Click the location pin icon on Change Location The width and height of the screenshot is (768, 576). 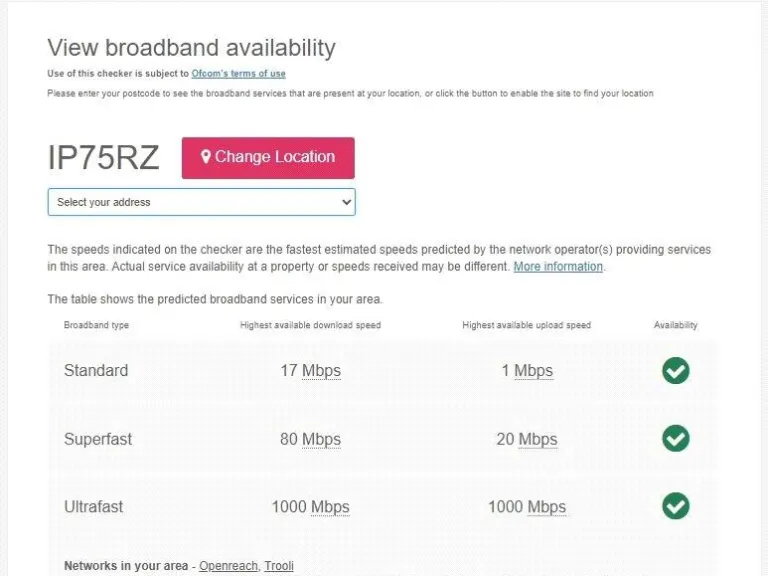206,157
